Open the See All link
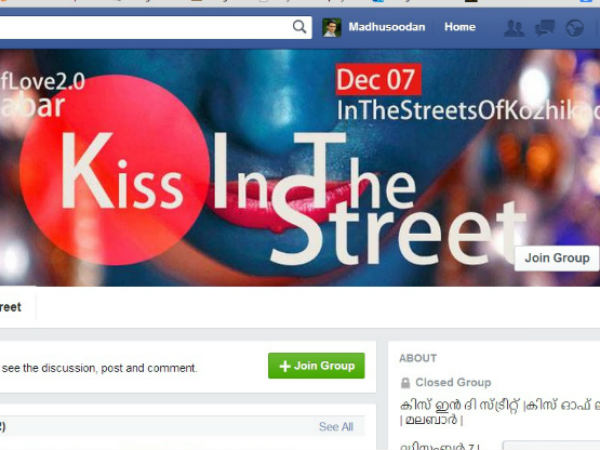Image resolution: width=600 pixels, height=450 pixels. coord(336,427)
